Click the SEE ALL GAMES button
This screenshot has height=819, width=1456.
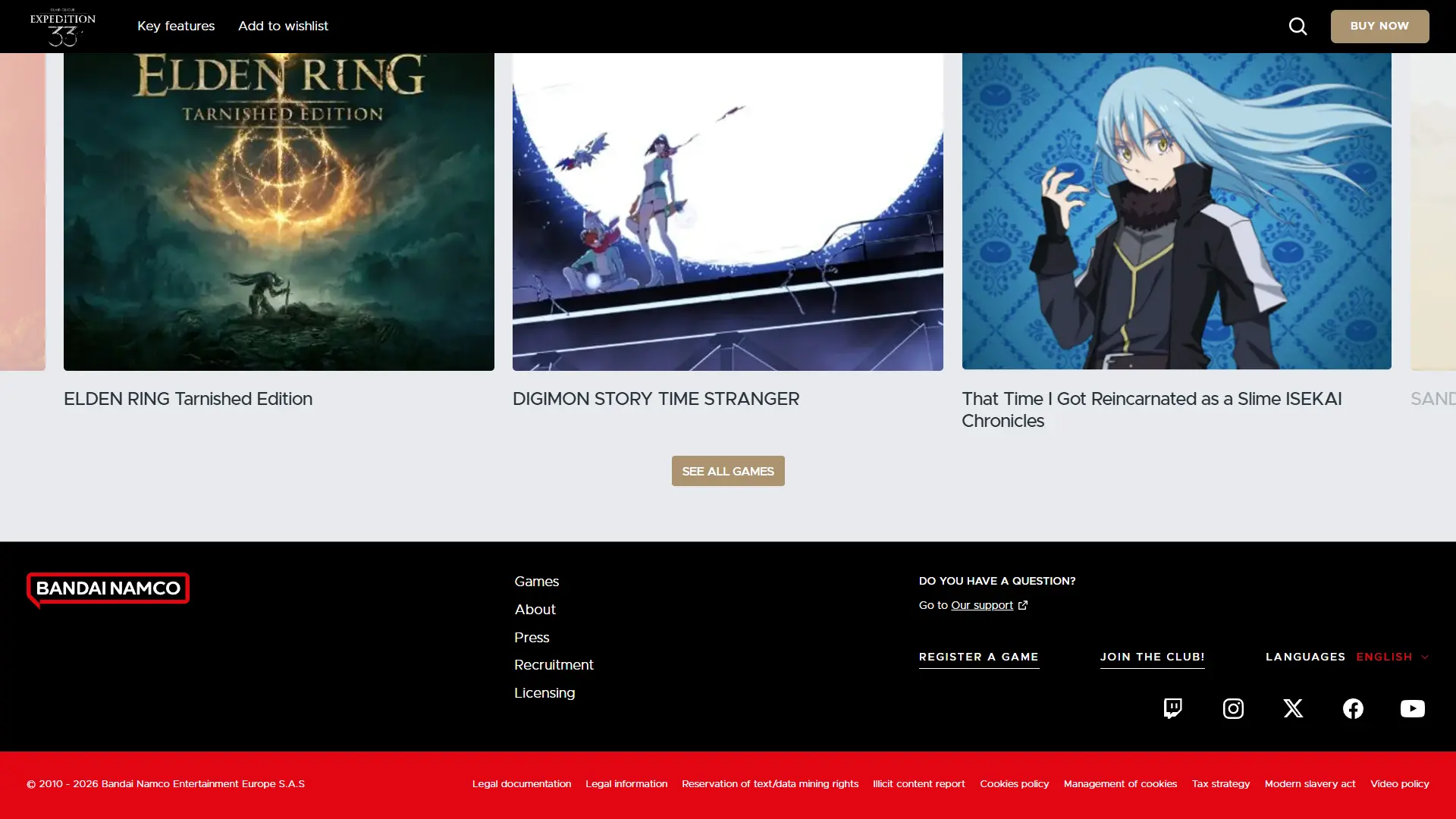coord(728,471)
